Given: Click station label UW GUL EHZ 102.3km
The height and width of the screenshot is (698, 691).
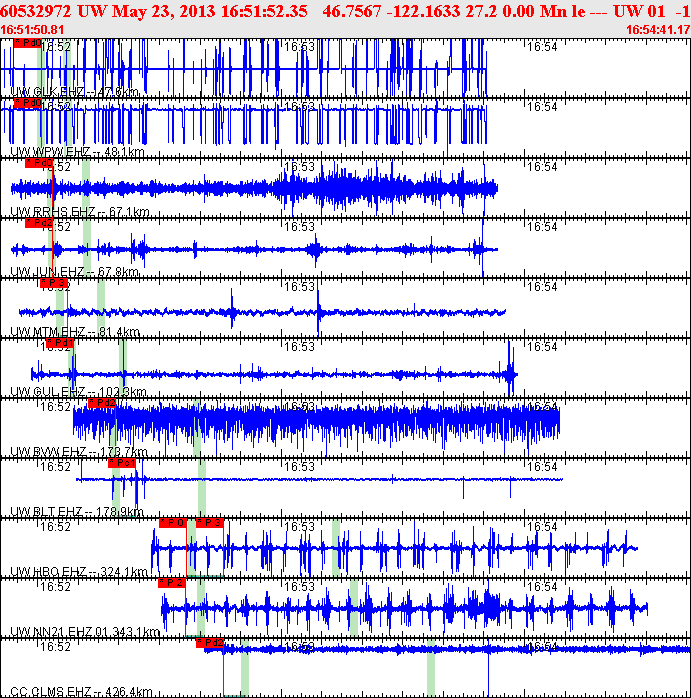Looking at the screenshot, I should click(x=78, y=392).
